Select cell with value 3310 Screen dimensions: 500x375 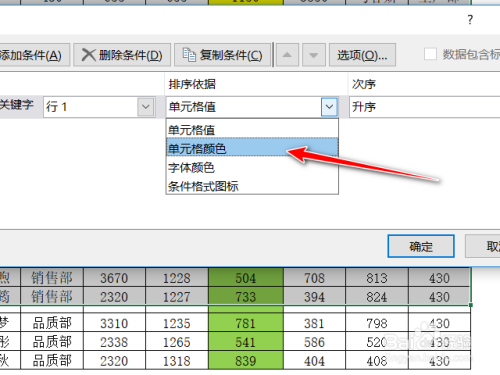(114, 323)
